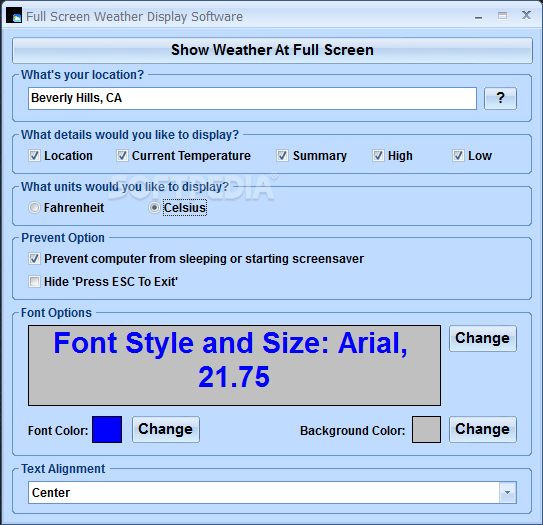Click the gray Background Color swatch
543x525 pixels.
(426, 429)
